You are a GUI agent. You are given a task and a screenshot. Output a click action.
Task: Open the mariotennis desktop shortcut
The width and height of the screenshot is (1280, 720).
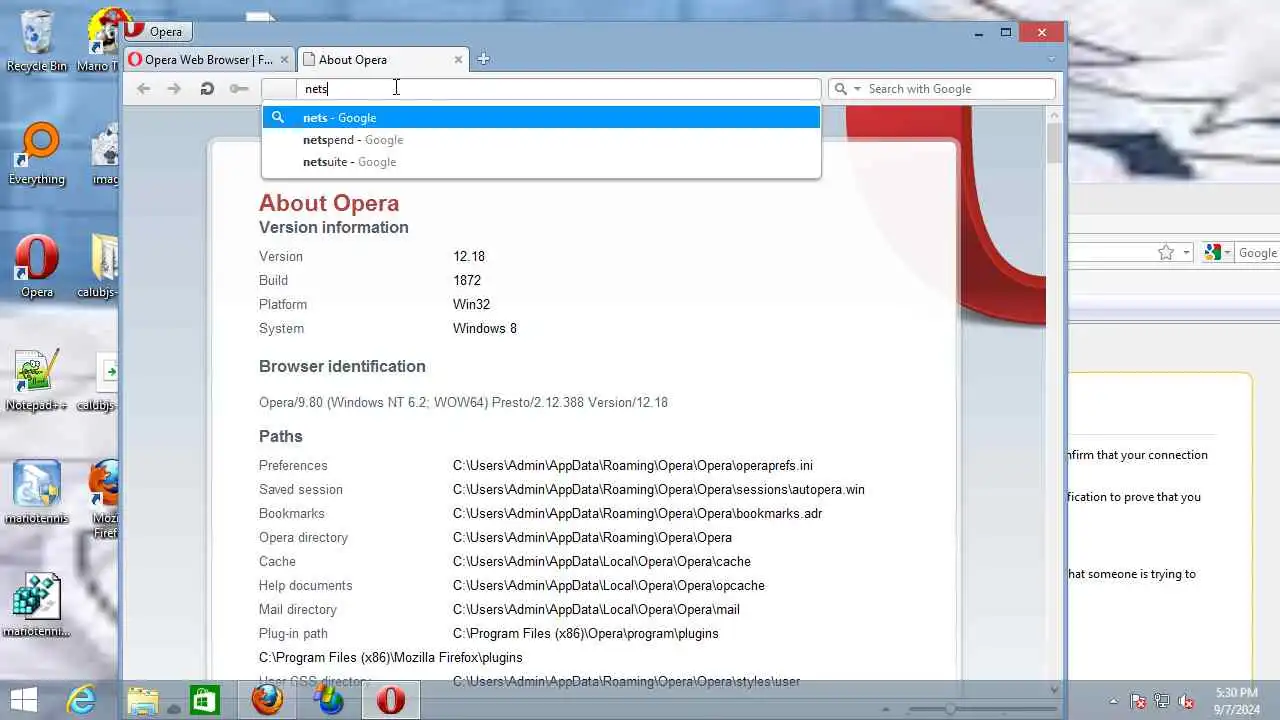tap(37, 493)
